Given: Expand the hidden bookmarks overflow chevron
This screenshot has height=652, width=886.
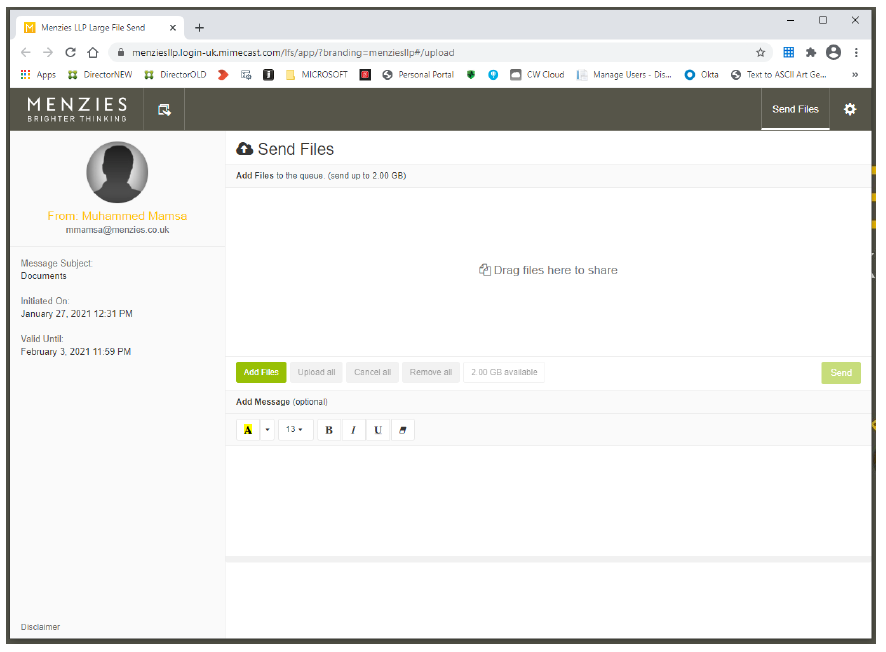Looking at the screenshot, I should tap(855, 74).
